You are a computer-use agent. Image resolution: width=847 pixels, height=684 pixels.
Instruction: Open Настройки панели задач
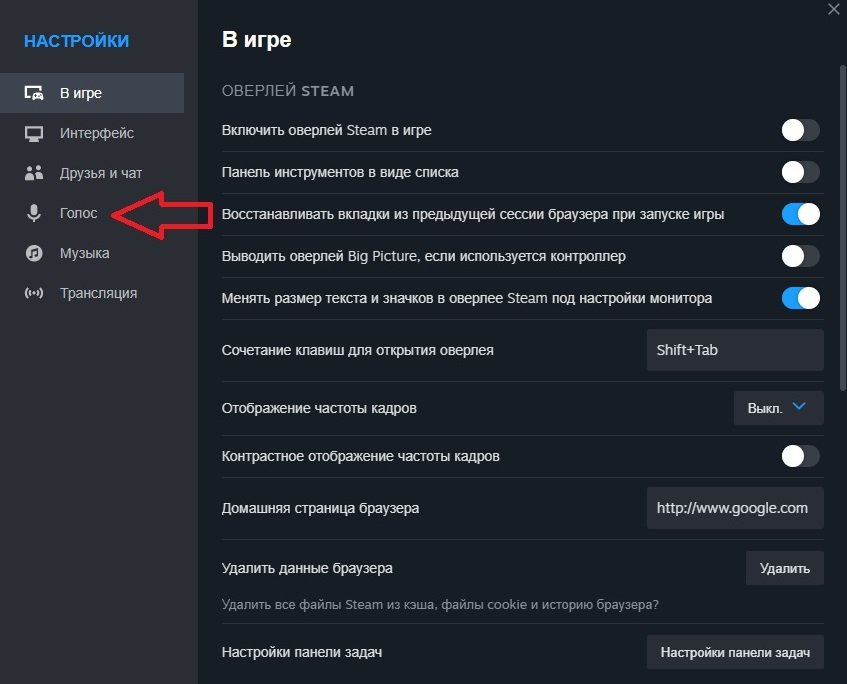pos(735,651)
